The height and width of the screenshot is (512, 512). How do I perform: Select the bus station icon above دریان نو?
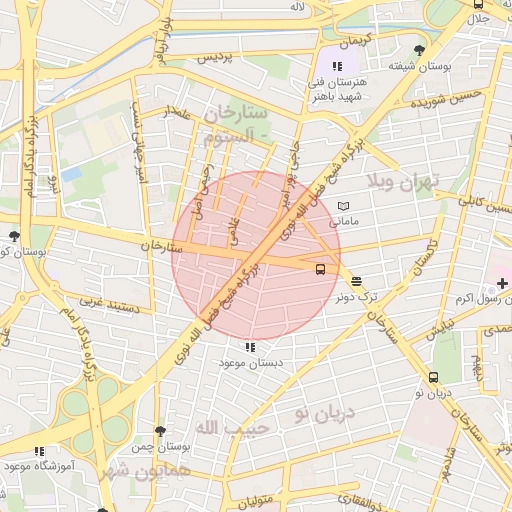433,378
